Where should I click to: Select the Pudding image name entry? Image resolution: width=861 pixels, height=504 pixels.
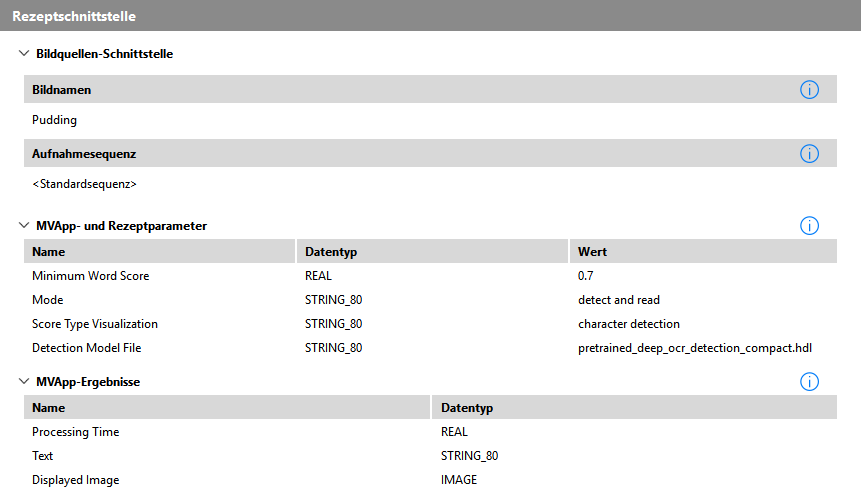(54, 120)
